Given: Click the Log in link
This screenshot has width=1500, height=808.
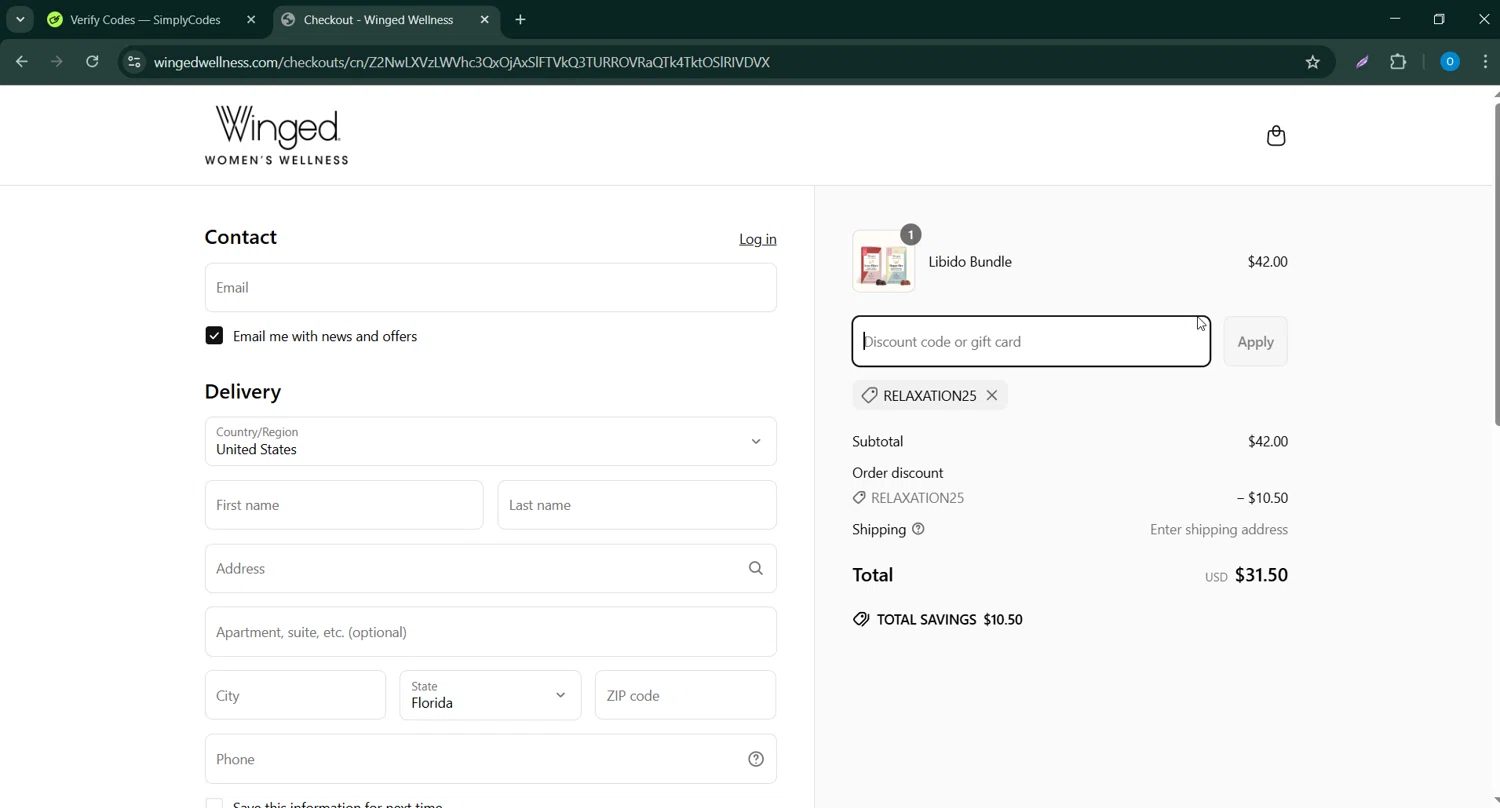Looking at the screenshot, I should point(758,239).
